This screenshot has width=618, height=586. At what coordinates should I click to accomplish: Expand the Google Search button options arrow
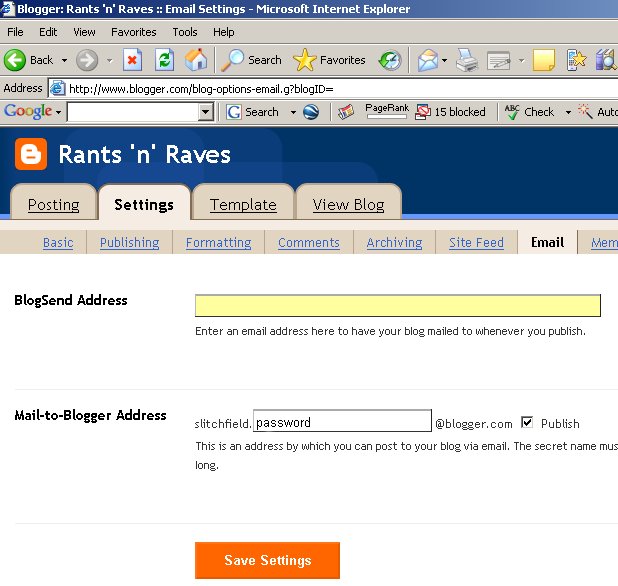pyautogui.click(x=293, y=112)
